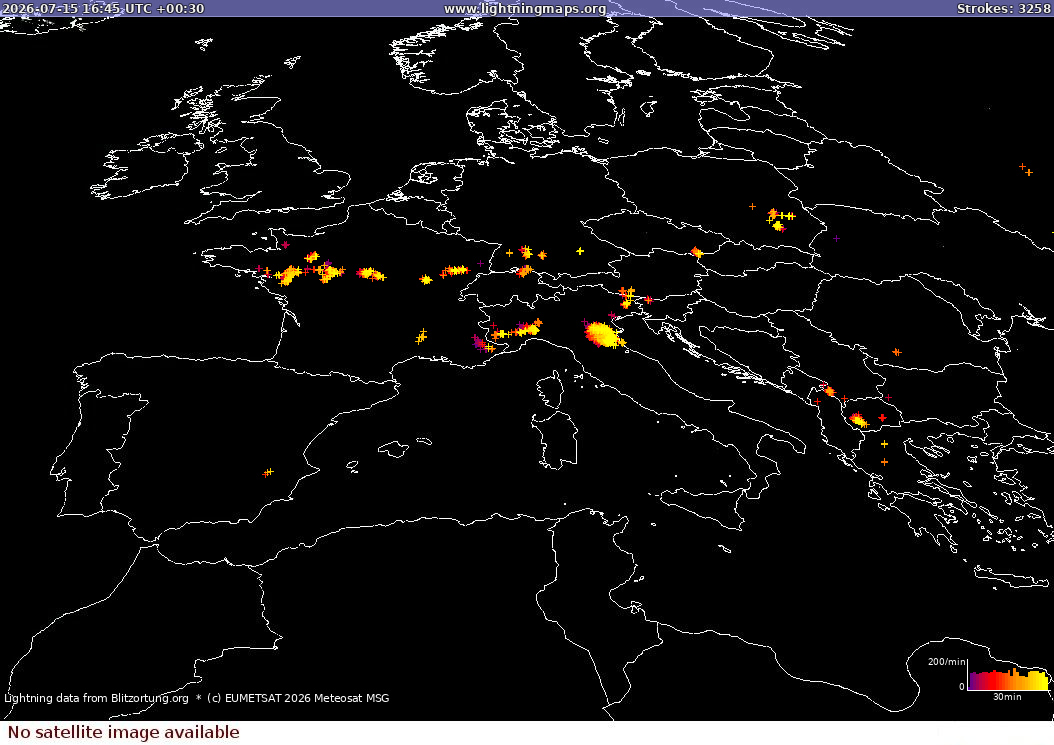Click the Blitzortung.org and EUMETSAT credit line
The height and width of the screenshot is (745, 1054).
click(x=196, y=698)
